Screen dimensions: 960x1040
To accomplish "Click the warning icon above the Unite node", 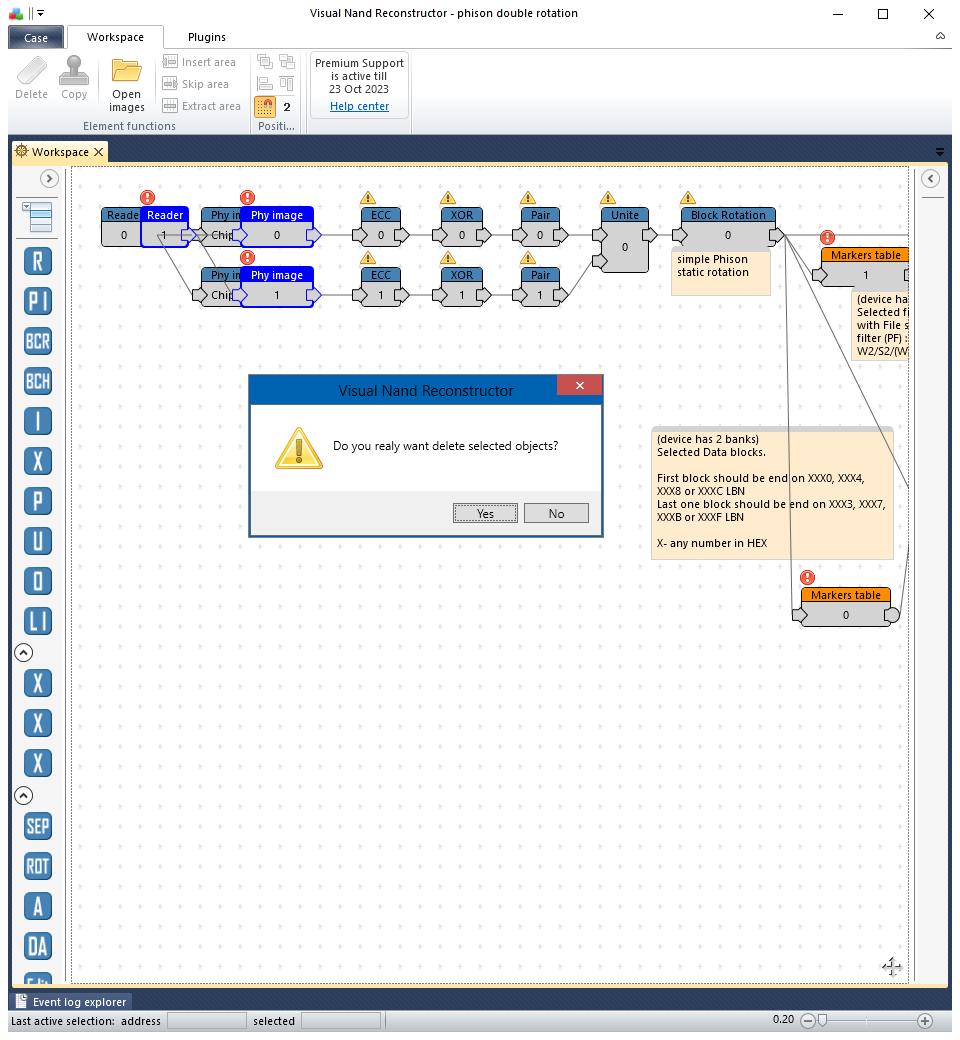I will click(x=608, y=198).
